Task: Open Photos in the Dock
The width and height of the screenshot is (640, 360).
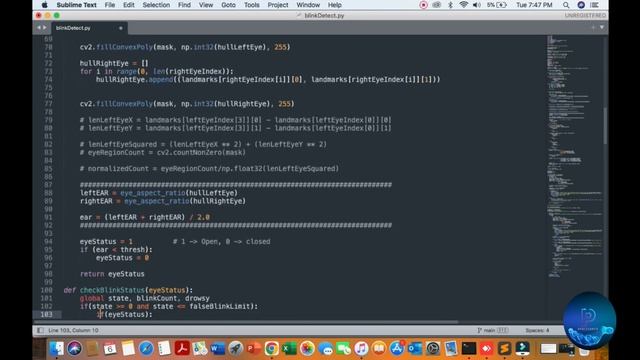Action: [x=307, y=349]
